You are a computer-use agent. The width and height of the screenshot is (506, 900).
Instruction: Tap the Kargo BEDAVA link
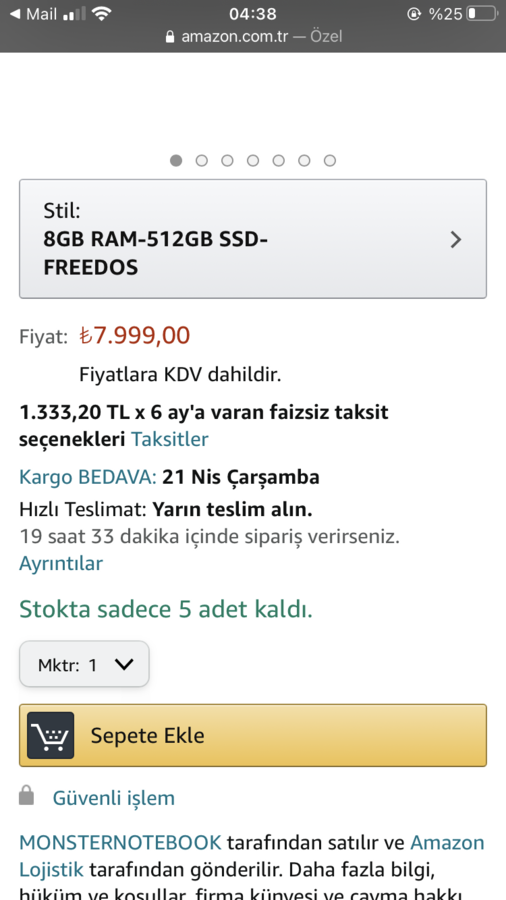88,477
